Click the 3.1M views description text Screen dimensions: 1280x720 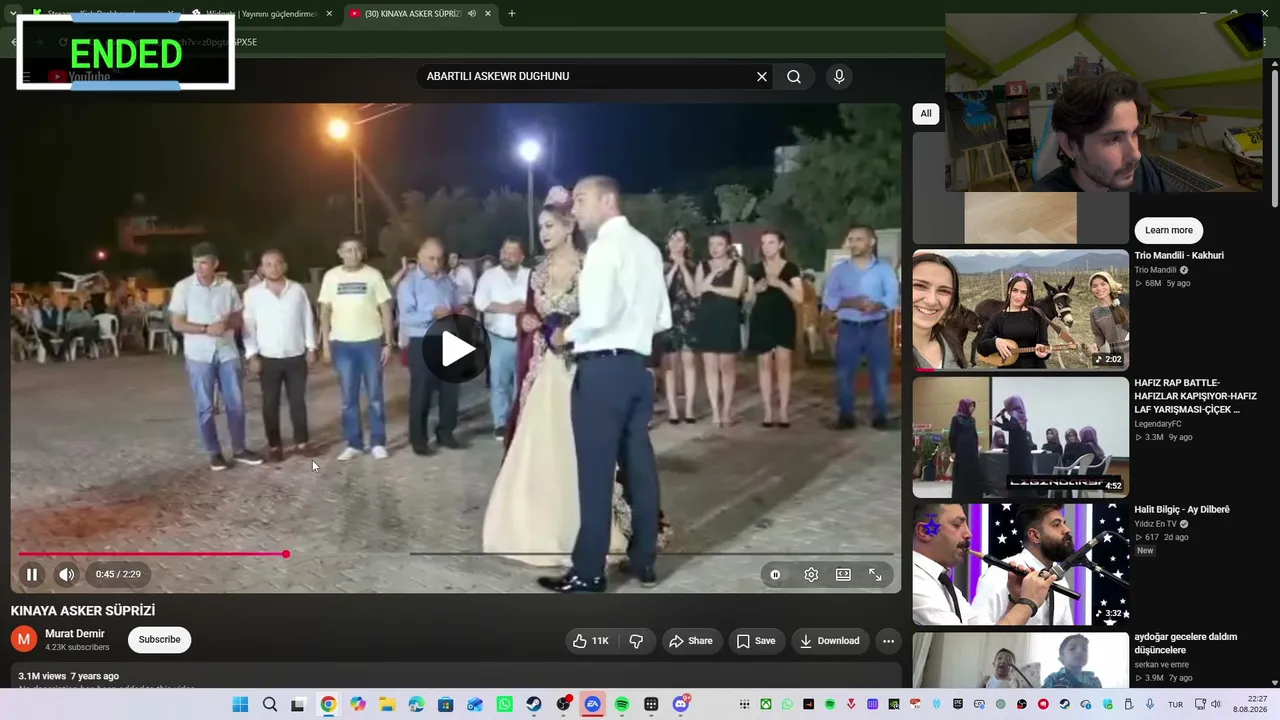(68, 676)
